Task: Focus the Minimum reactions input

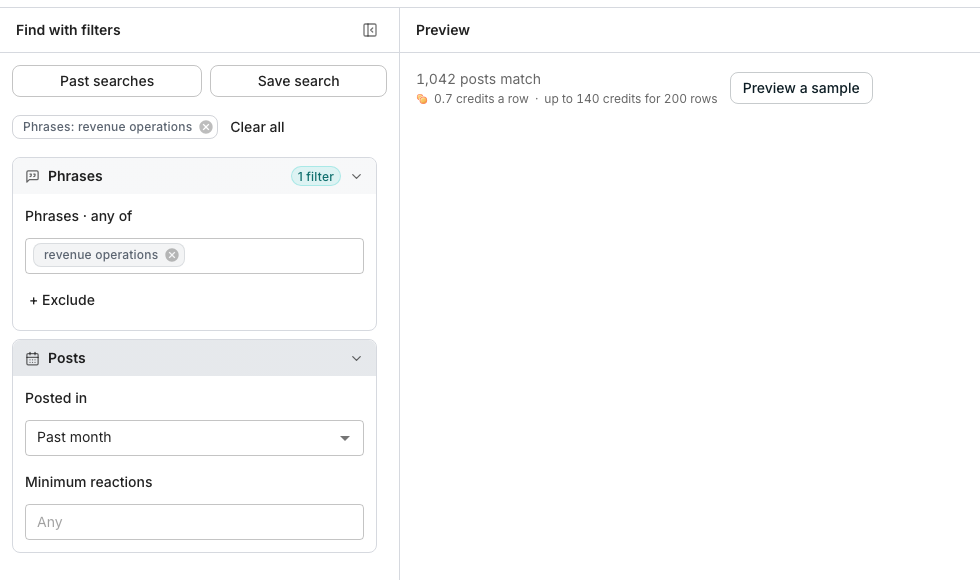Action: pyautogui.click(x=194, y=522)
